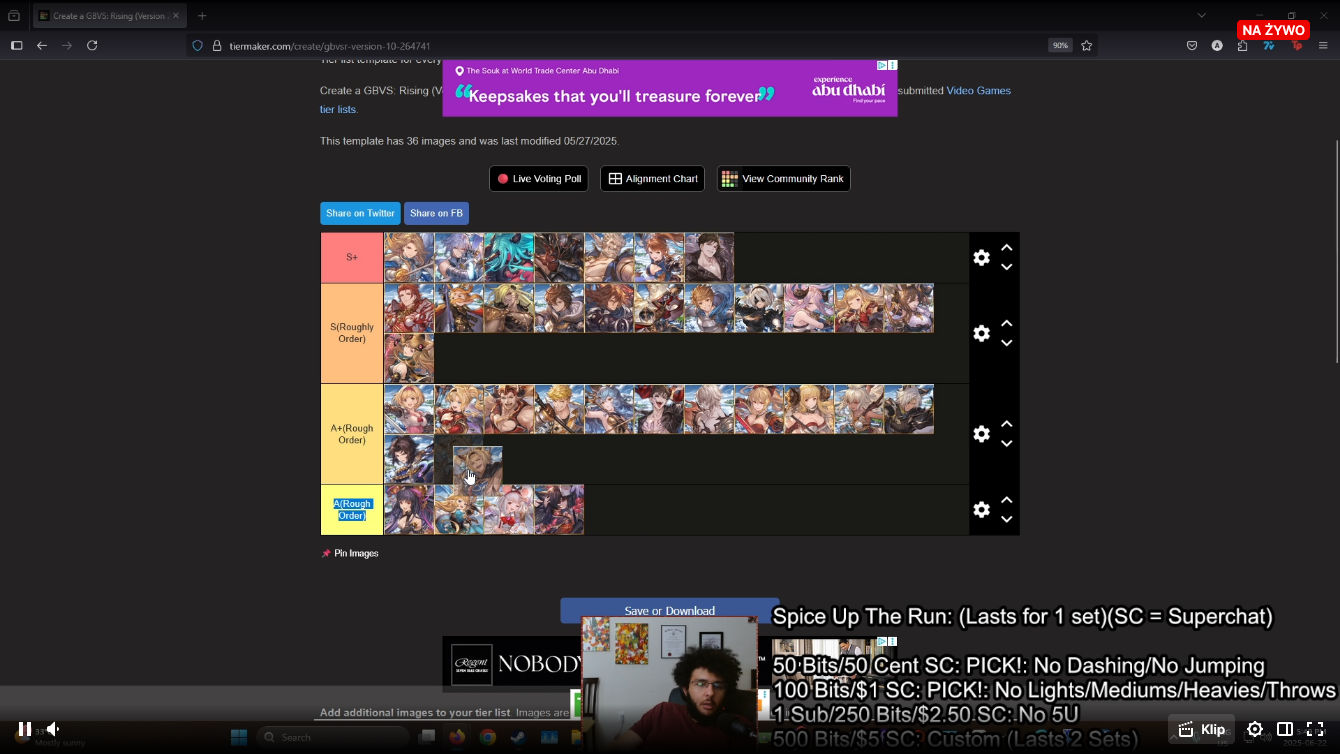The height and width of the screenshot is (754, 1340).
Task: Toggle Pin Images option
Action: 350,553
